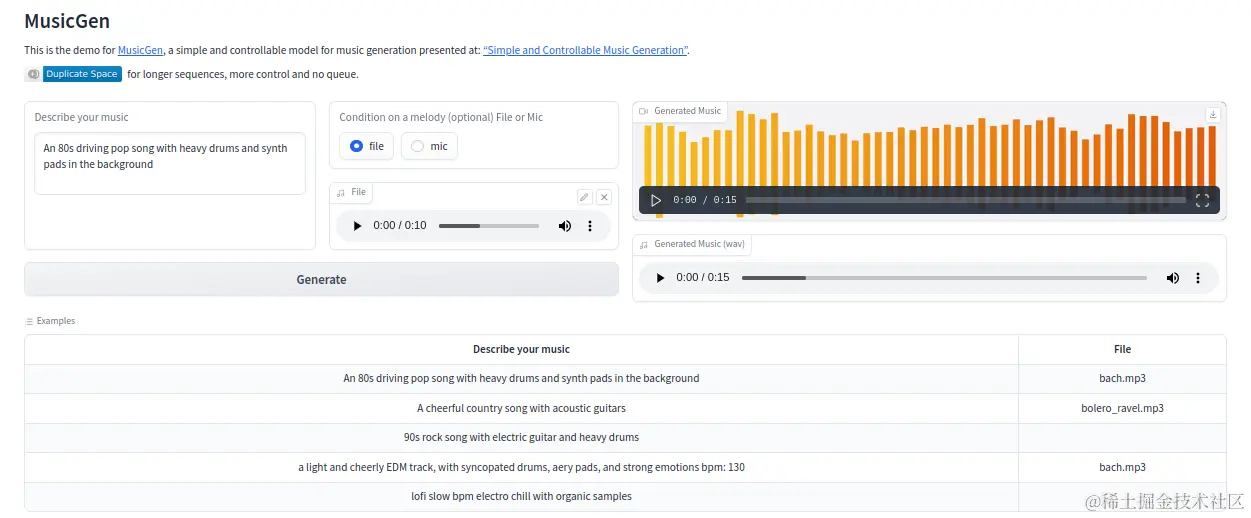Click the MusicGen page title
The width and height of the screenshot is (1251, 518).
(67, 21)
